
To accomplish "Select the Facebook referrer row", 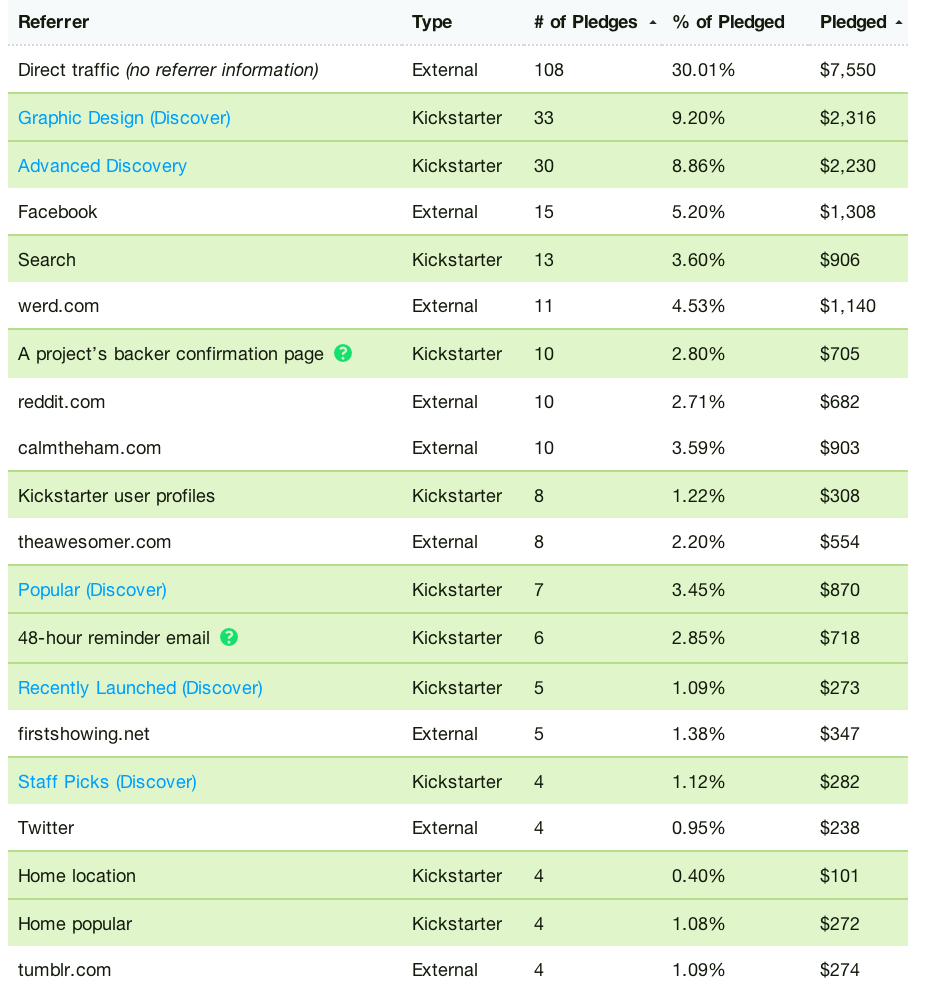I will point(58,212).
